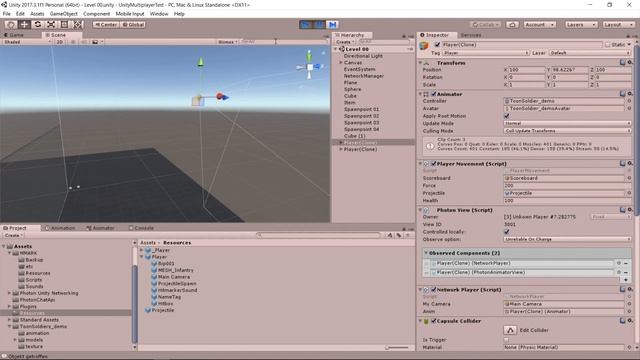Screen dimensions: 640x360
Task: Toggle Global handle rotation button
Action: coord(133,24)
